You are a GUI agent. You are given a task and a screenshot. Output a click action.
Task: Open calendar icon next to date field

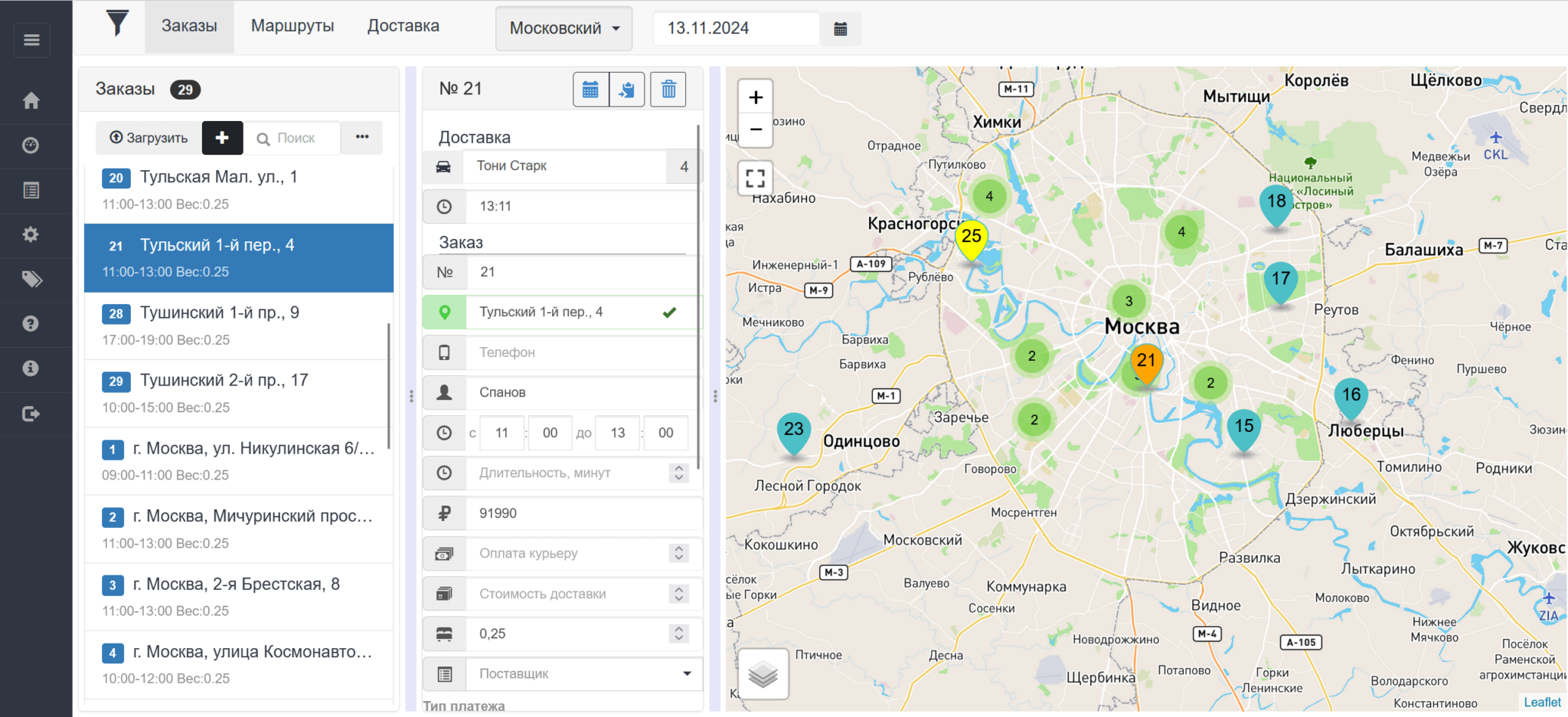click(840, 29)
